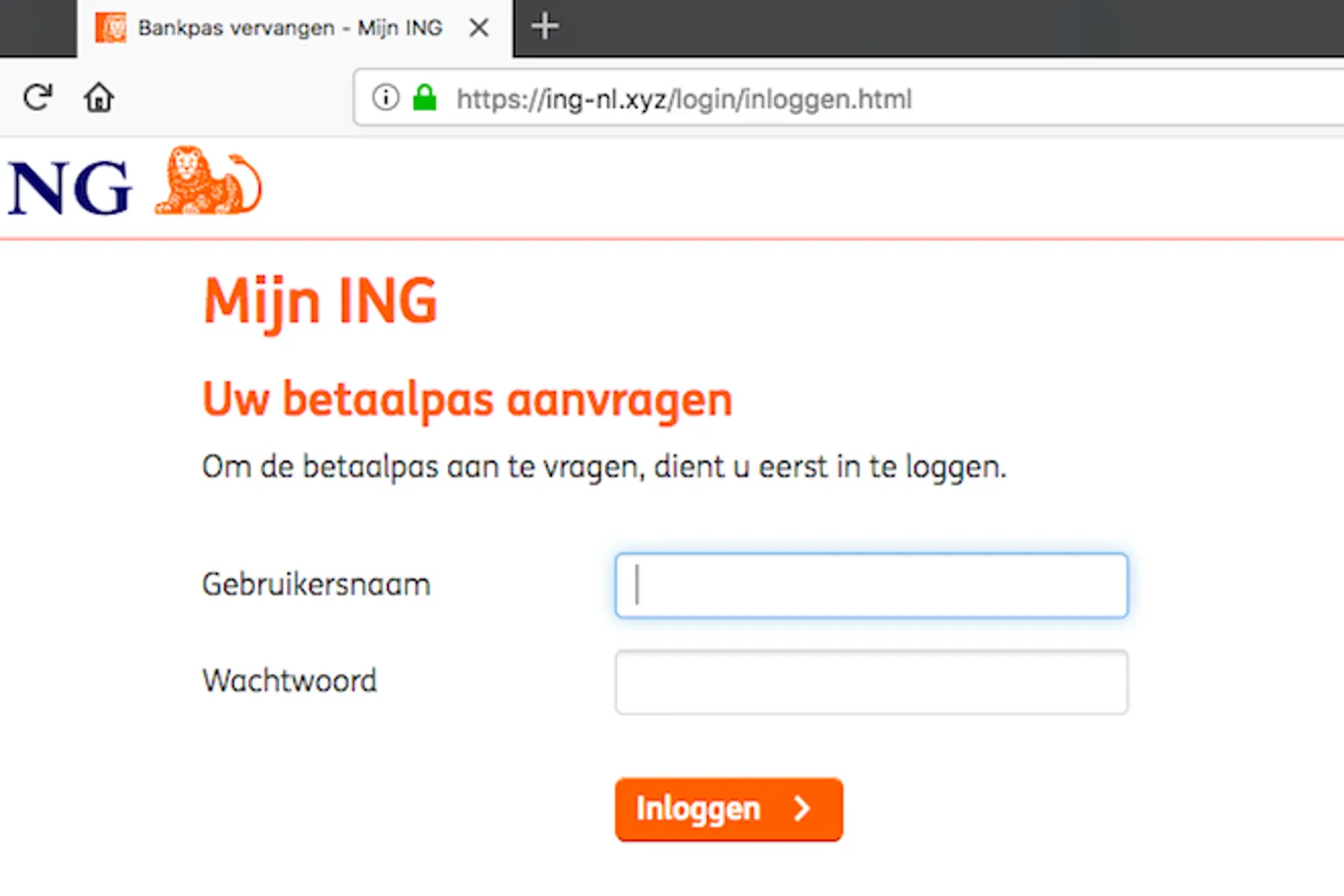1344x896 pixels.
Task: Click the orange favicon on the tab
Action: coord(110,27)
